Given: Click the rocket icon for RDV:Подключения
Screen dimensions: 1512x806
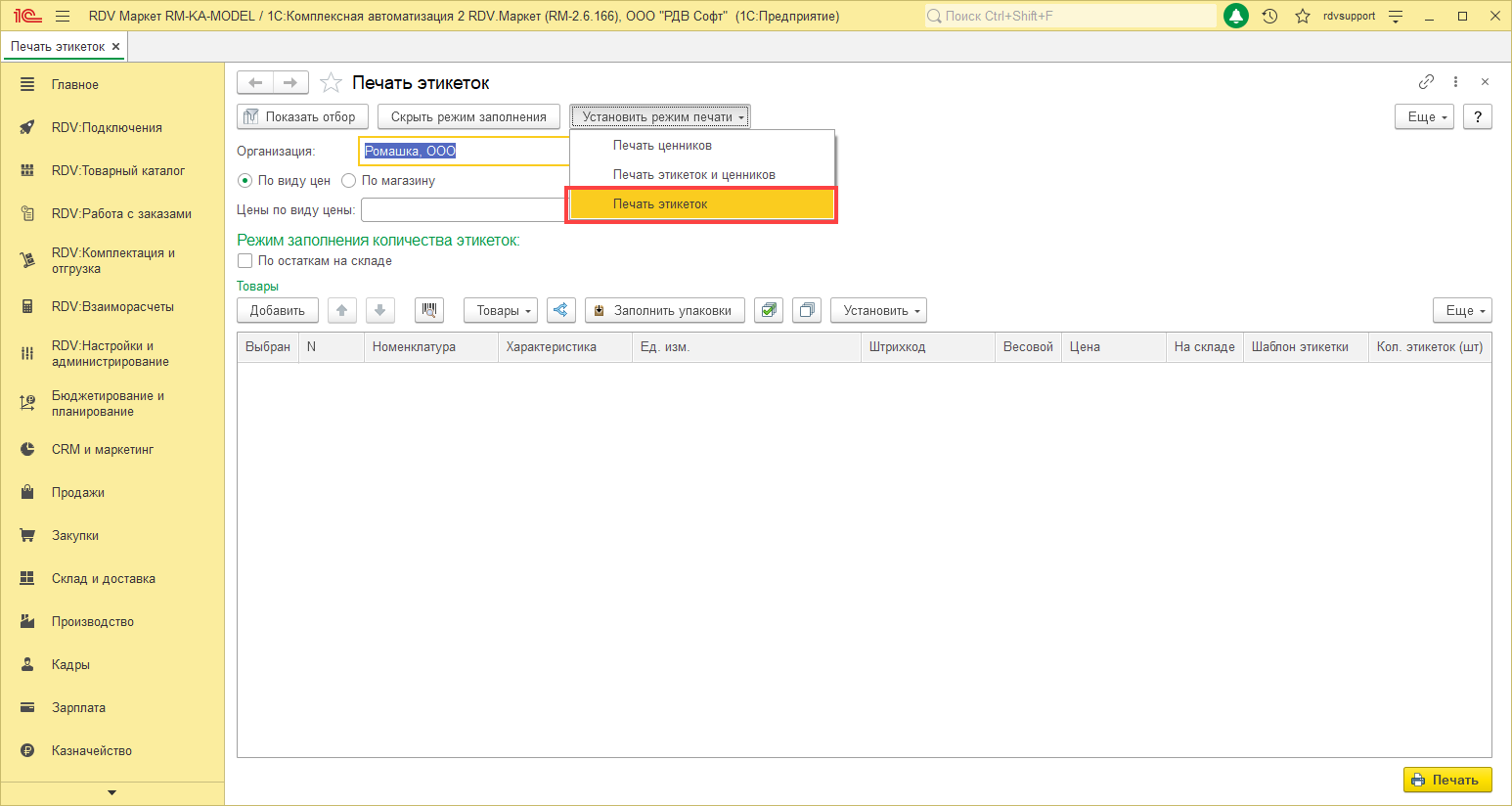Looking at the screenshot, I should pyautogui.click(x=27, y=127).
